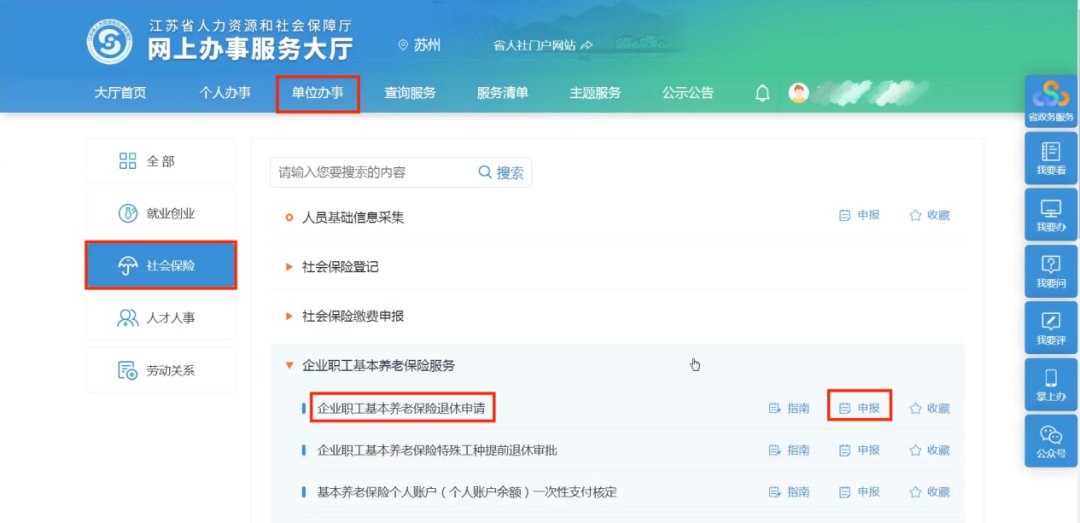1080x523 pixels.
Task: Select 就业创业 category in sidebar
Action: [x=160, y=214]
